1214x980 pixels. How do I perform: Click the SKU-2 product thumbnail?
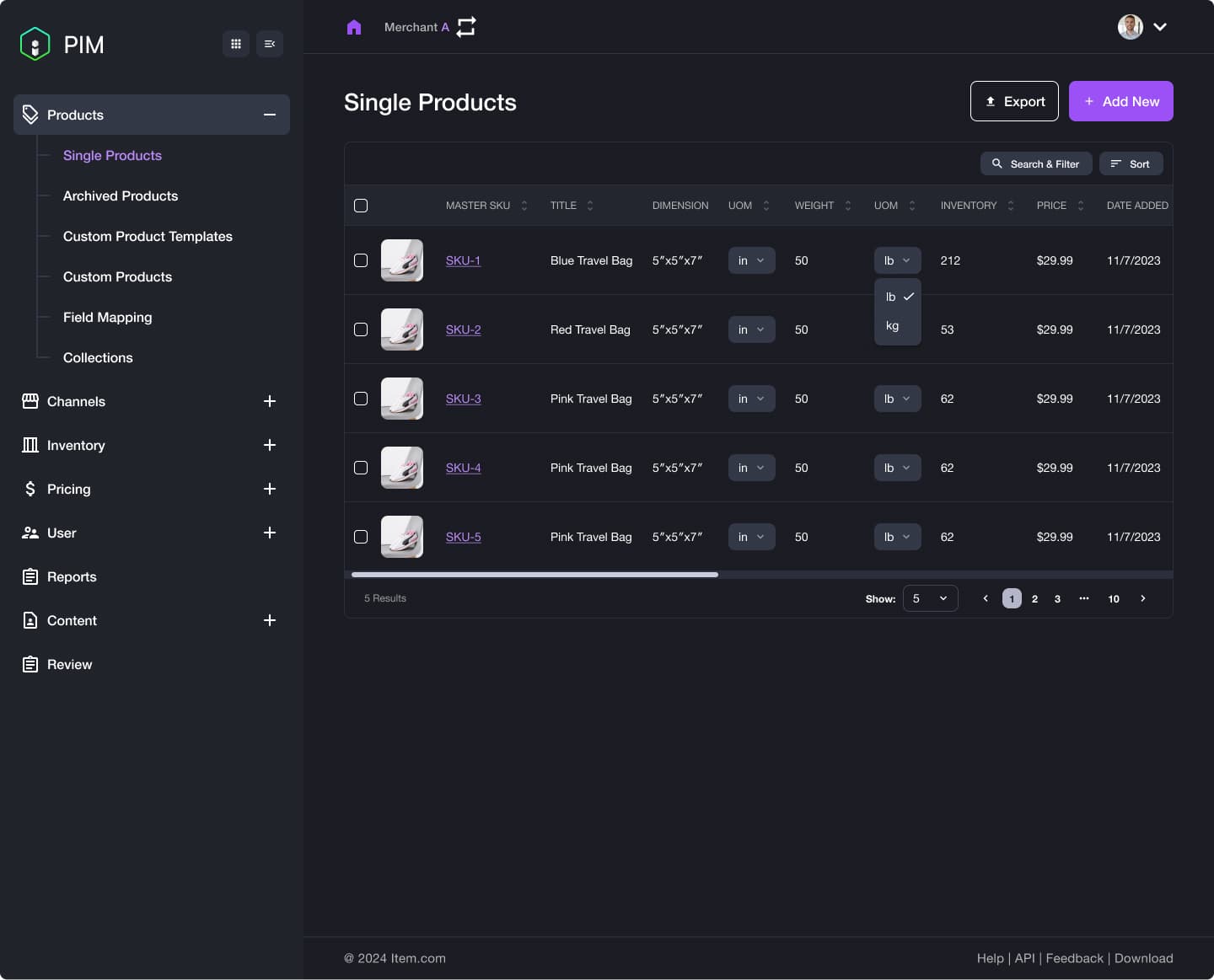click(402, 329)
